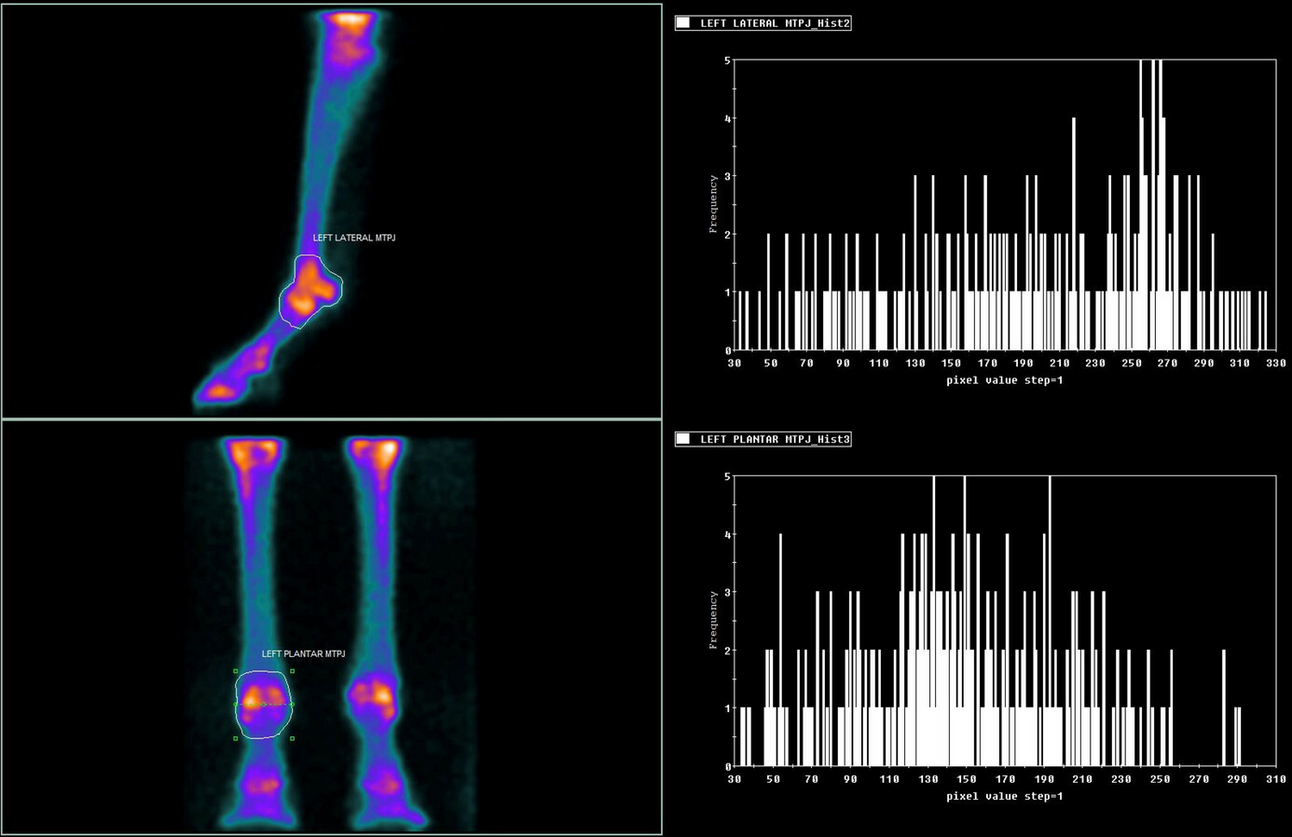The width and height of the screenshot is (1292, 837).
Task: Click the Frequency axis label on bottom histogram
Action: 712,620
